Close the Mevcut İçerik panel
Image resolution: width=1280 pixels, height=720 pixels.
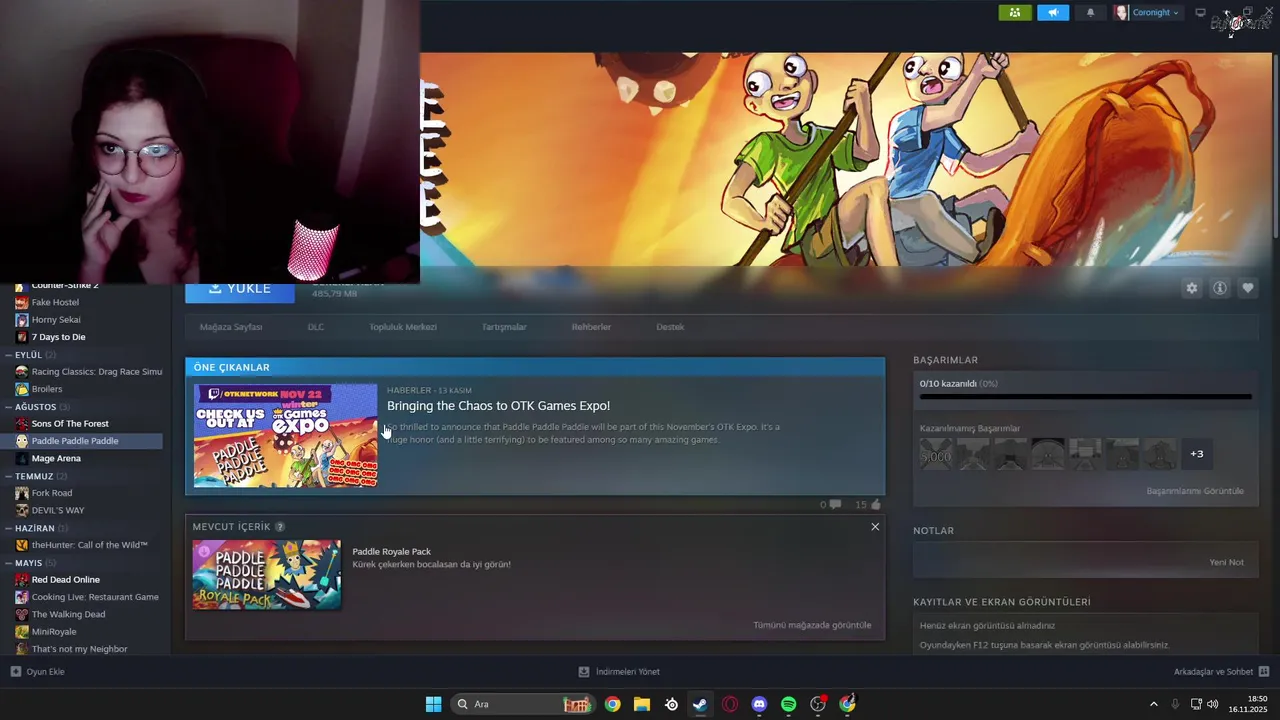coord(875,527)
